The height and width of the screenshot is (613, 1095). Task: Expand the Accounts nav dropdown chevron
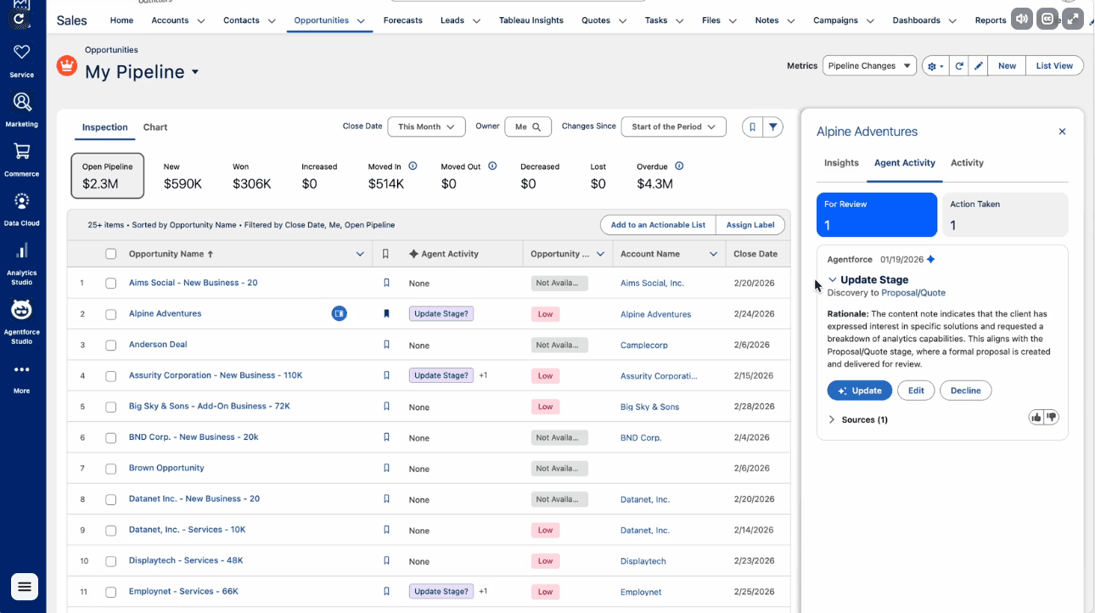pyautogui.click(x=201, y=21)
